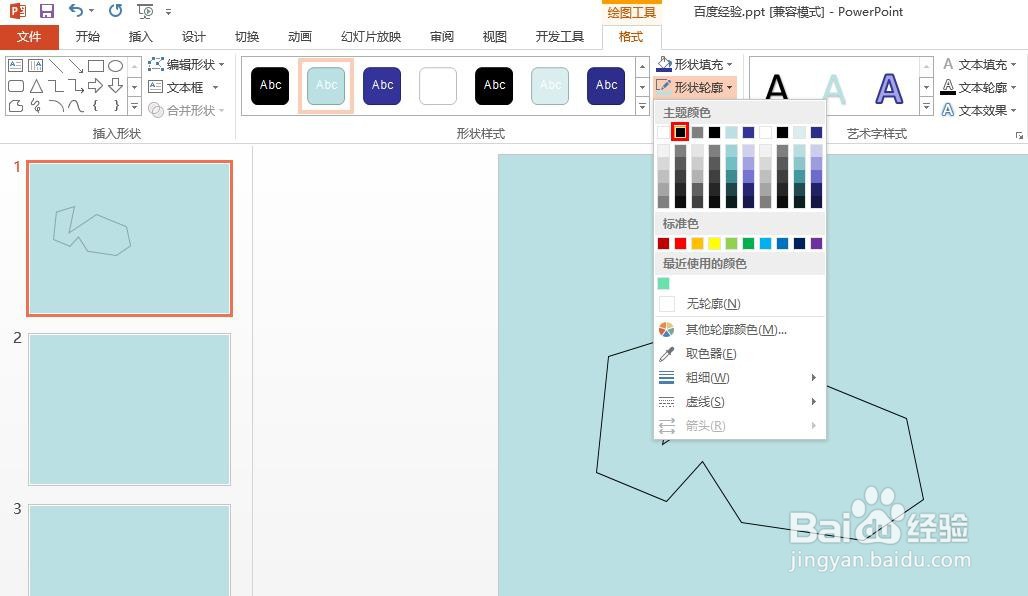The image size is (1028, 596).
Task: Expand the shapes gallery More button
Action: [134, 106]
